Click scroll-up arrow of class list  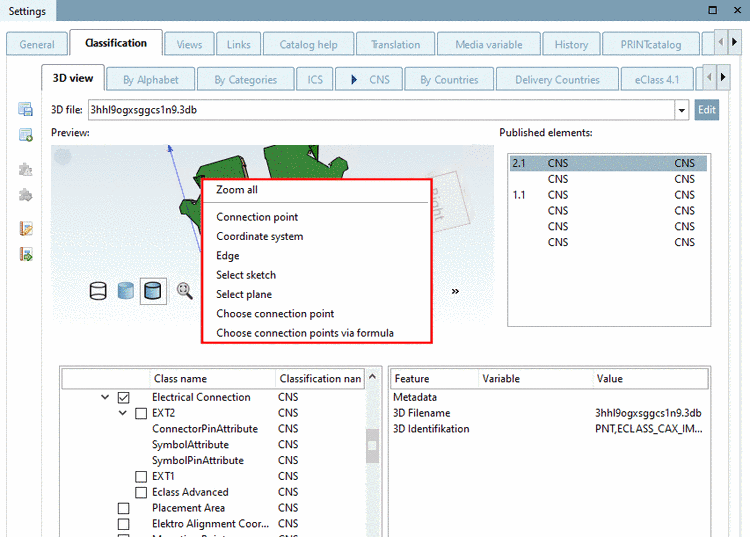(373, 377)
